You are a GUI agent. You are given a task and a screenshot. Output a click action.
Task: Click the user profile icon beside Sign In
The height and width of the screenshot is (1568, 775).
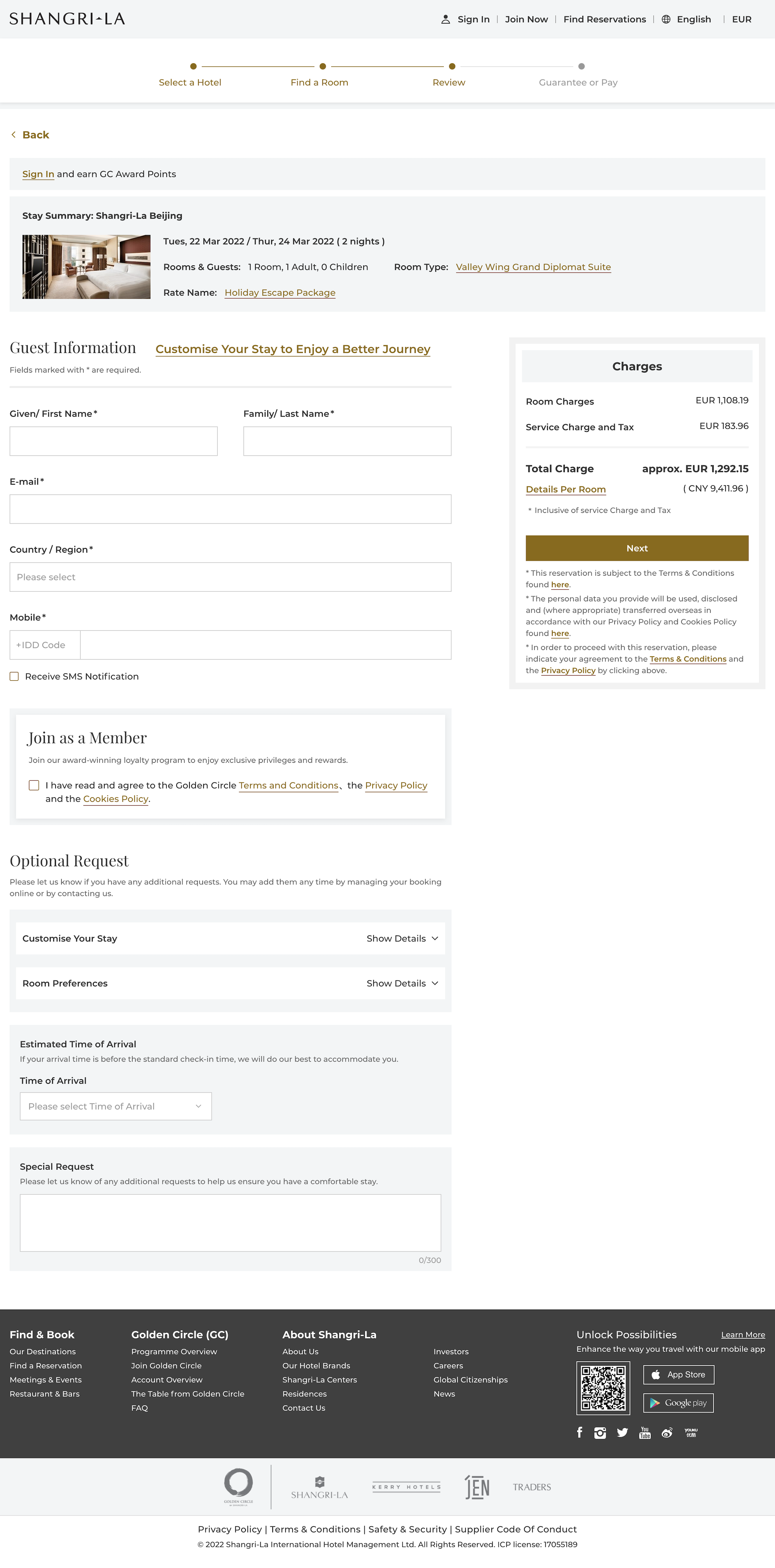[x=446, y=19]
